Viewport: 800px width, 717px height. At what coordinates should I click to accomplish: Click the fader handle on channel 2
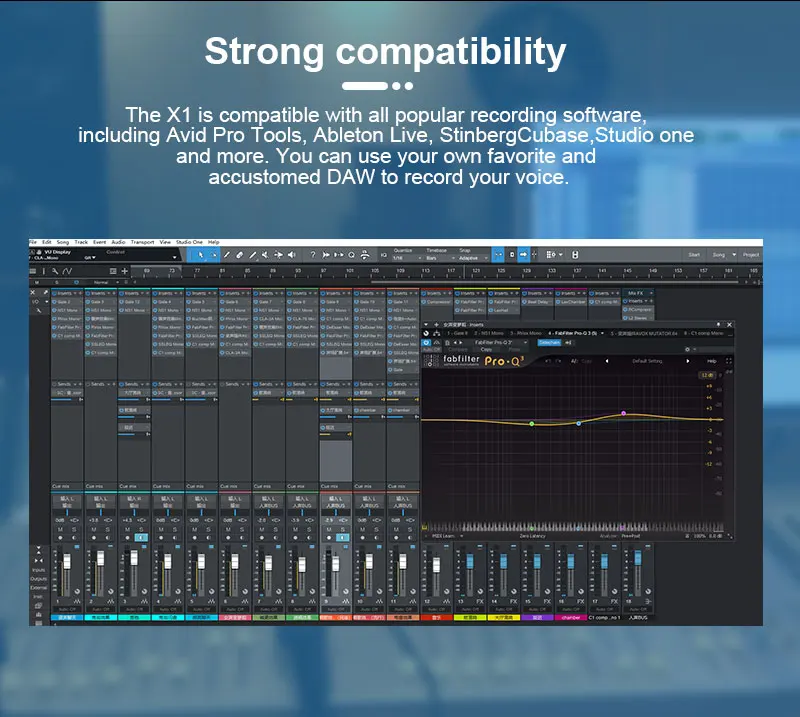pos(101,558)
